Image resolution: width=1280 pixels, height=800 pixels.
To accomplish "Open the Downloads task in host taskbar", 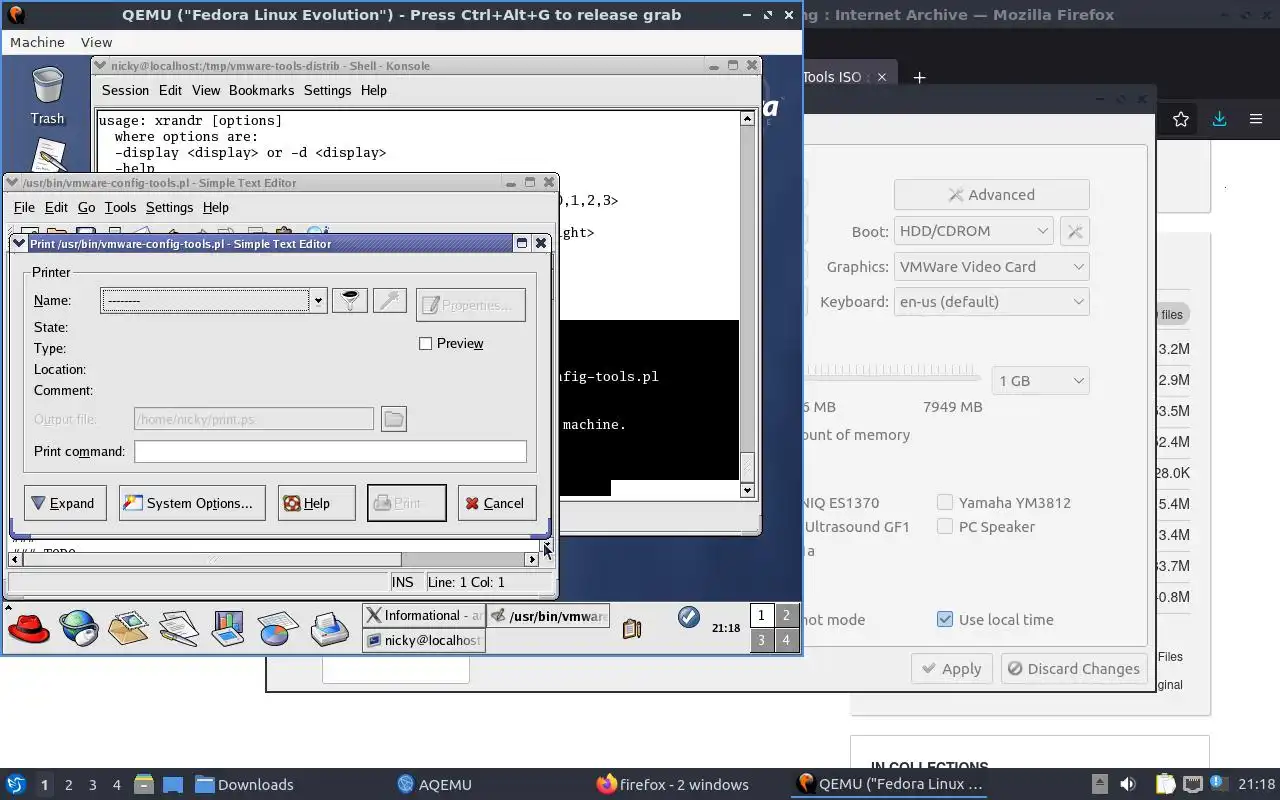I will (244, 784).
